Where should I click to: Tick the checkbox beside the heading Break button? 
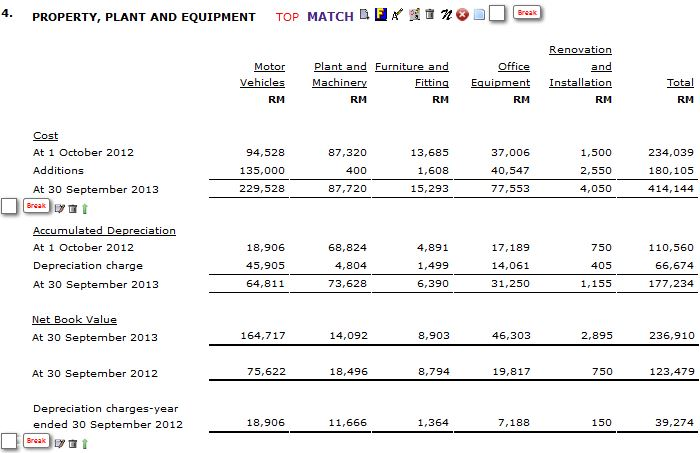tap(496, 13)
